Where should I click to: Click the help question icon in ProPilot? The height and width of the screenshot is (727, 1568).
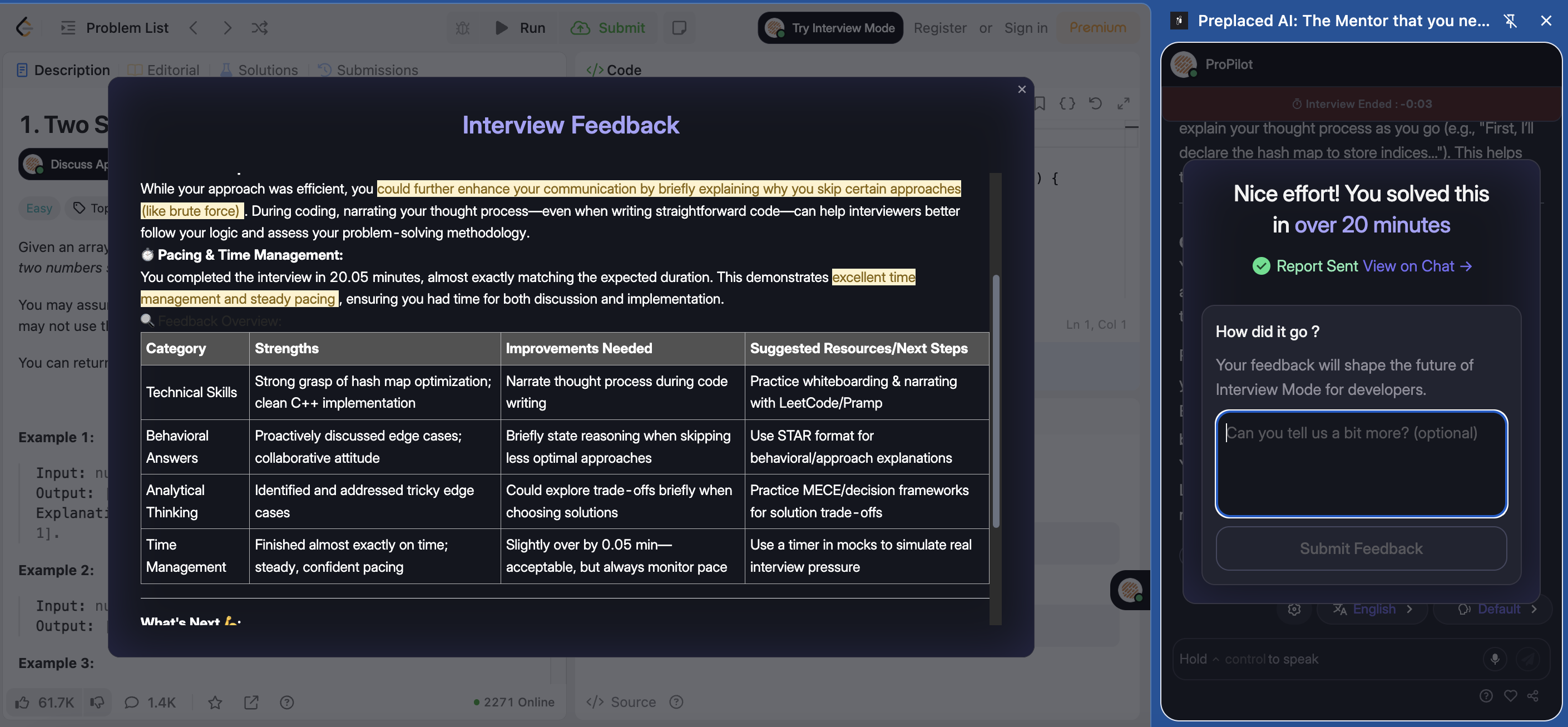(1486, 696)
